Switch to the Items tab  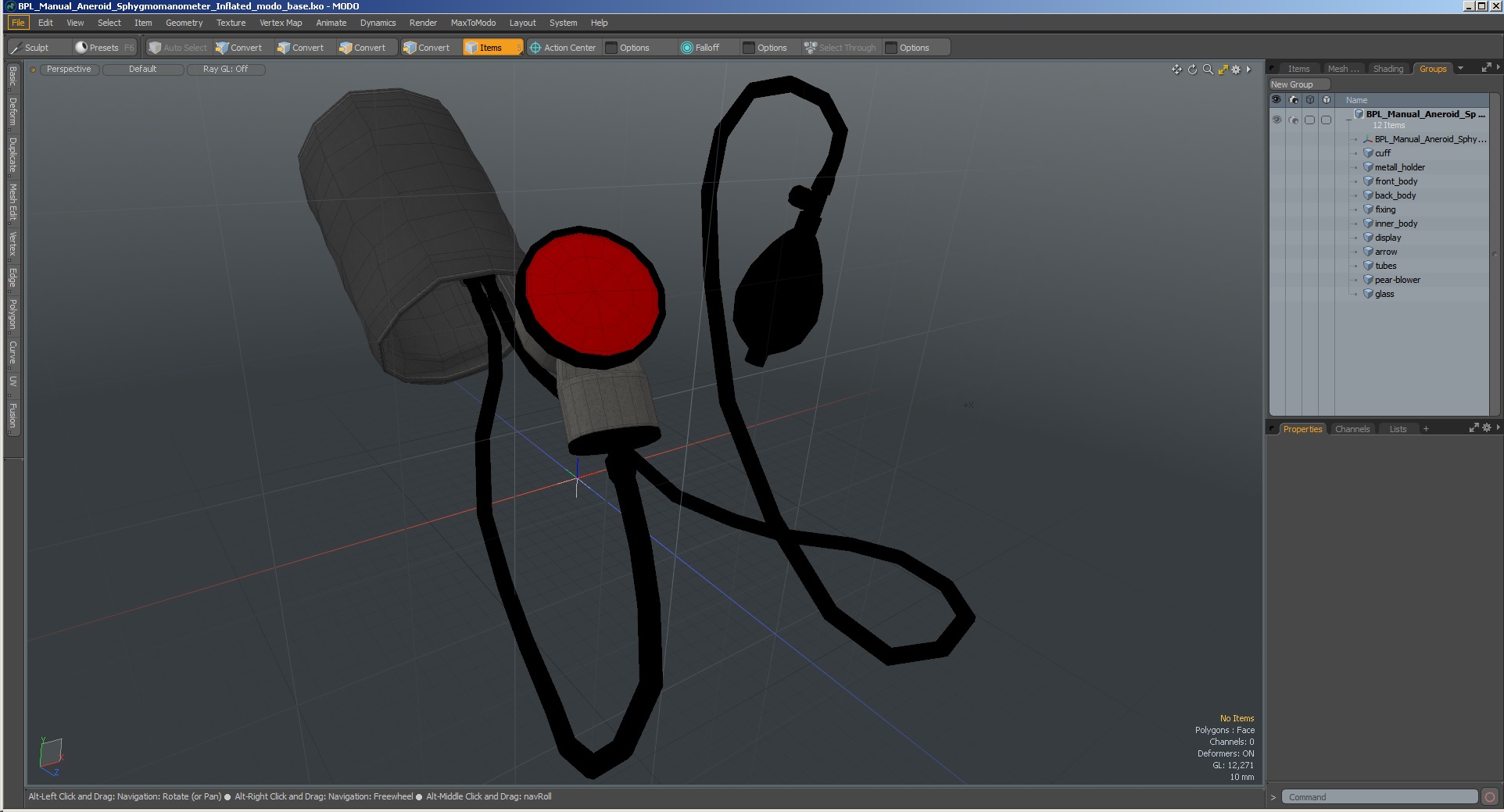pos(1298,69)
